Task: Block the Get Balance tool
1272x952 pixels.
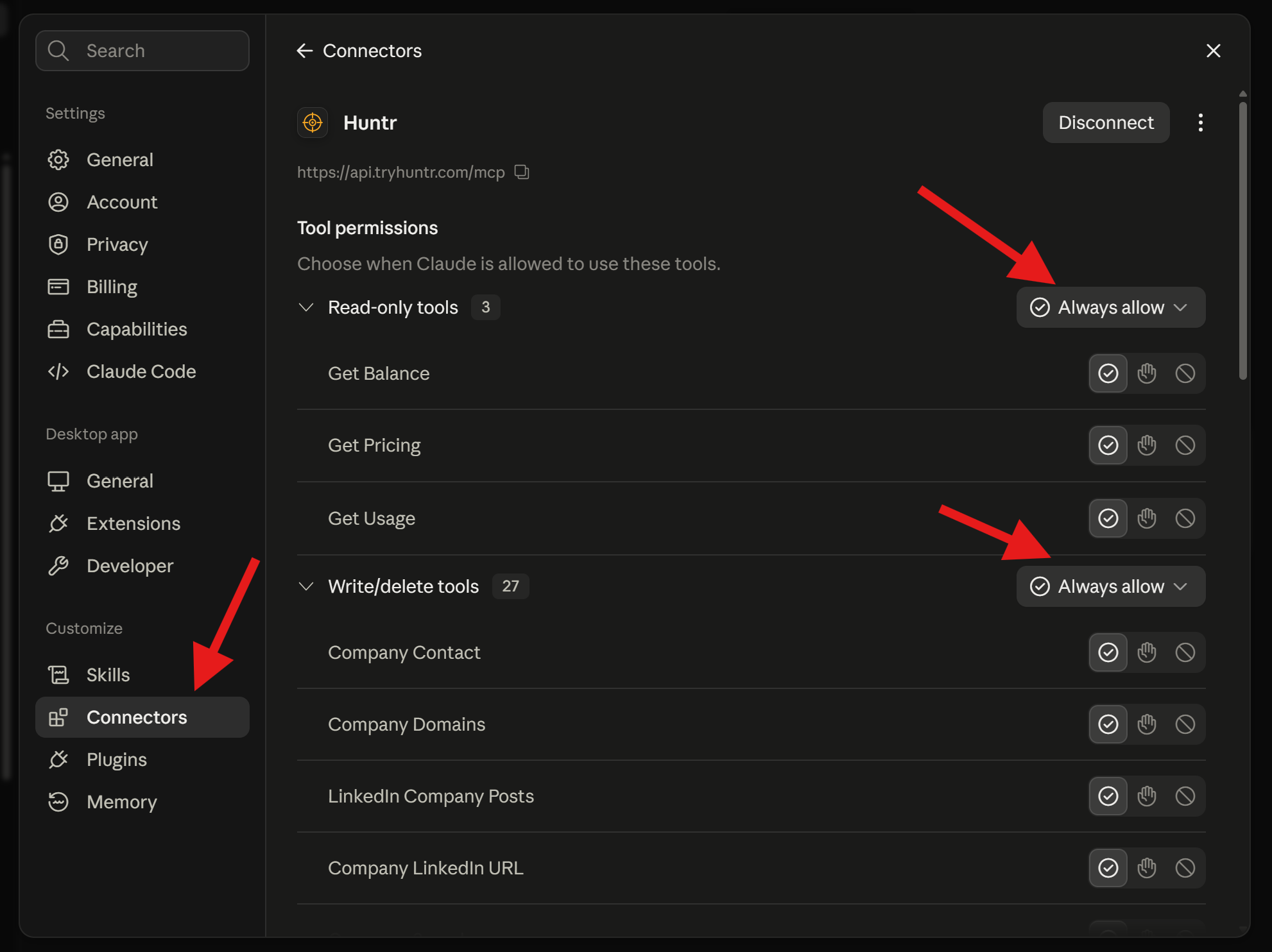Action: (x=1185, y=373)
